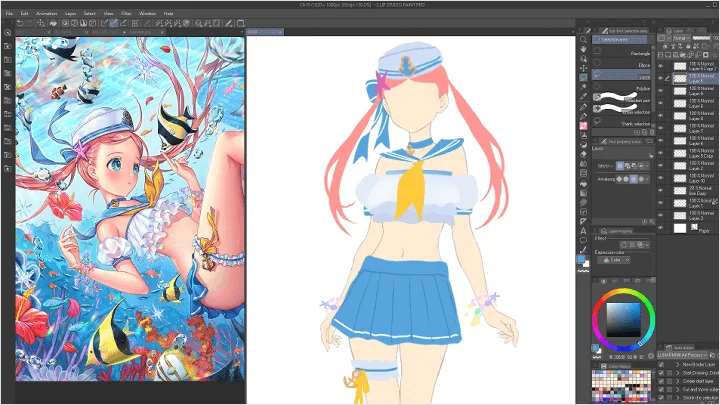The width and height of the screenshot is (720, 405).
Task: Select the Hand move tool
Action: click(x=583, y=49)
